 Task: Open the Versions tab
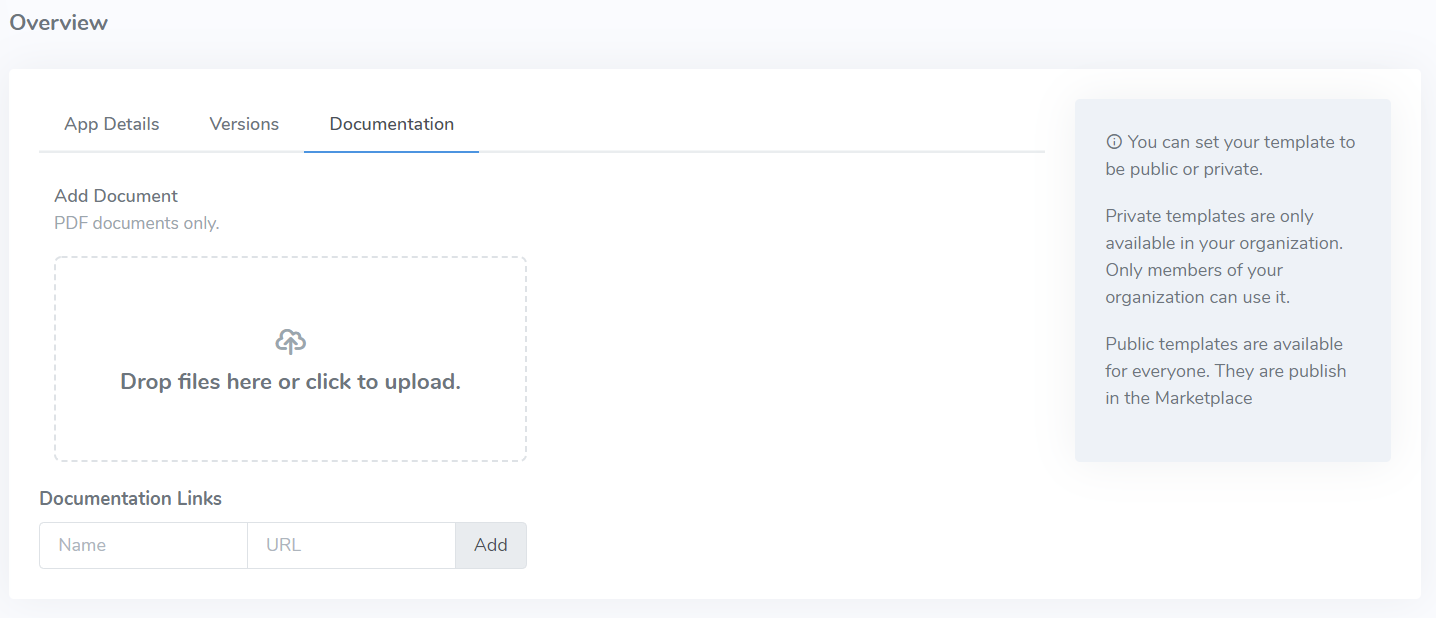point(244,124)
